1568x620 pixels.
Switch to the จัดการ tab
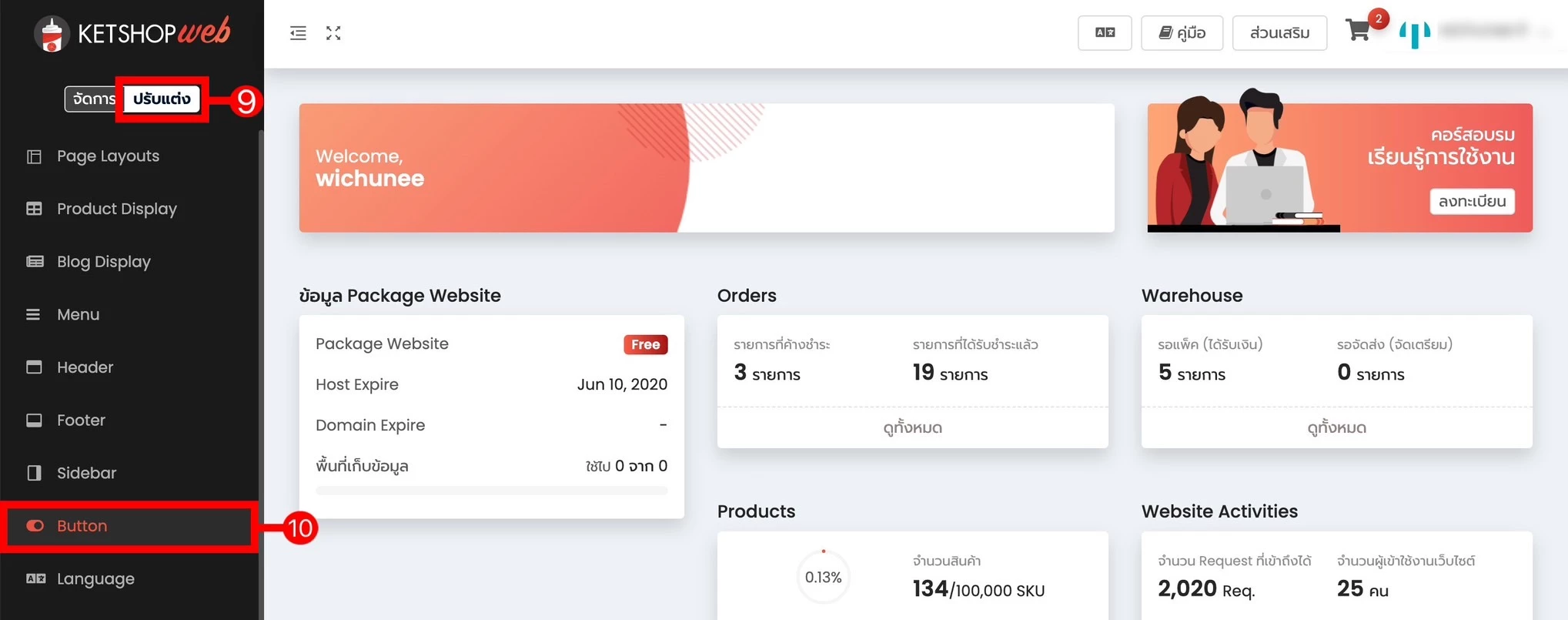point(92,99)
